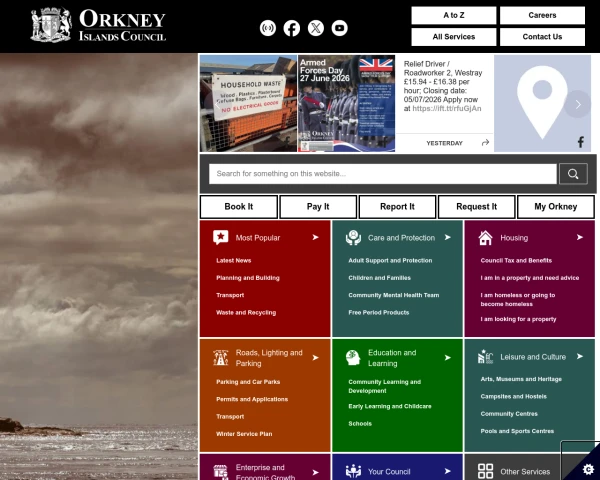Image resolution: width=600 pixels, height=480 pixels.
Task: Expand Your Council section arrow
Action: pyautogui.click(x=448, y=471)
